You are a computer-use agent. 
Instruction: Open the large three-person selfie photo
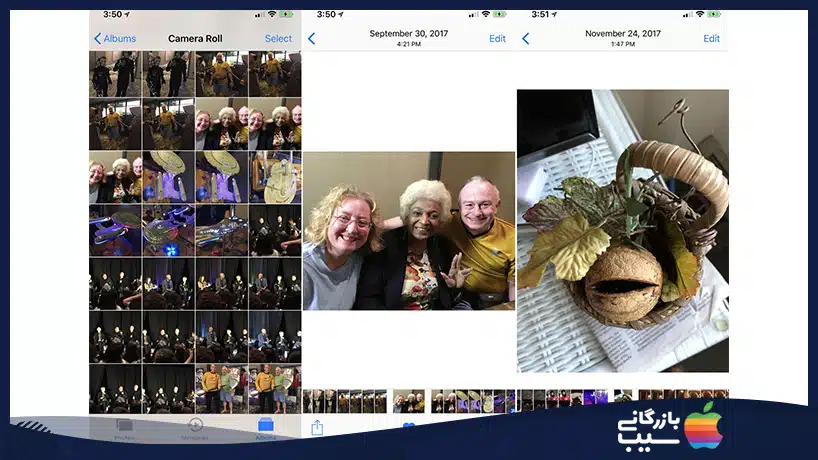(409, 231)
